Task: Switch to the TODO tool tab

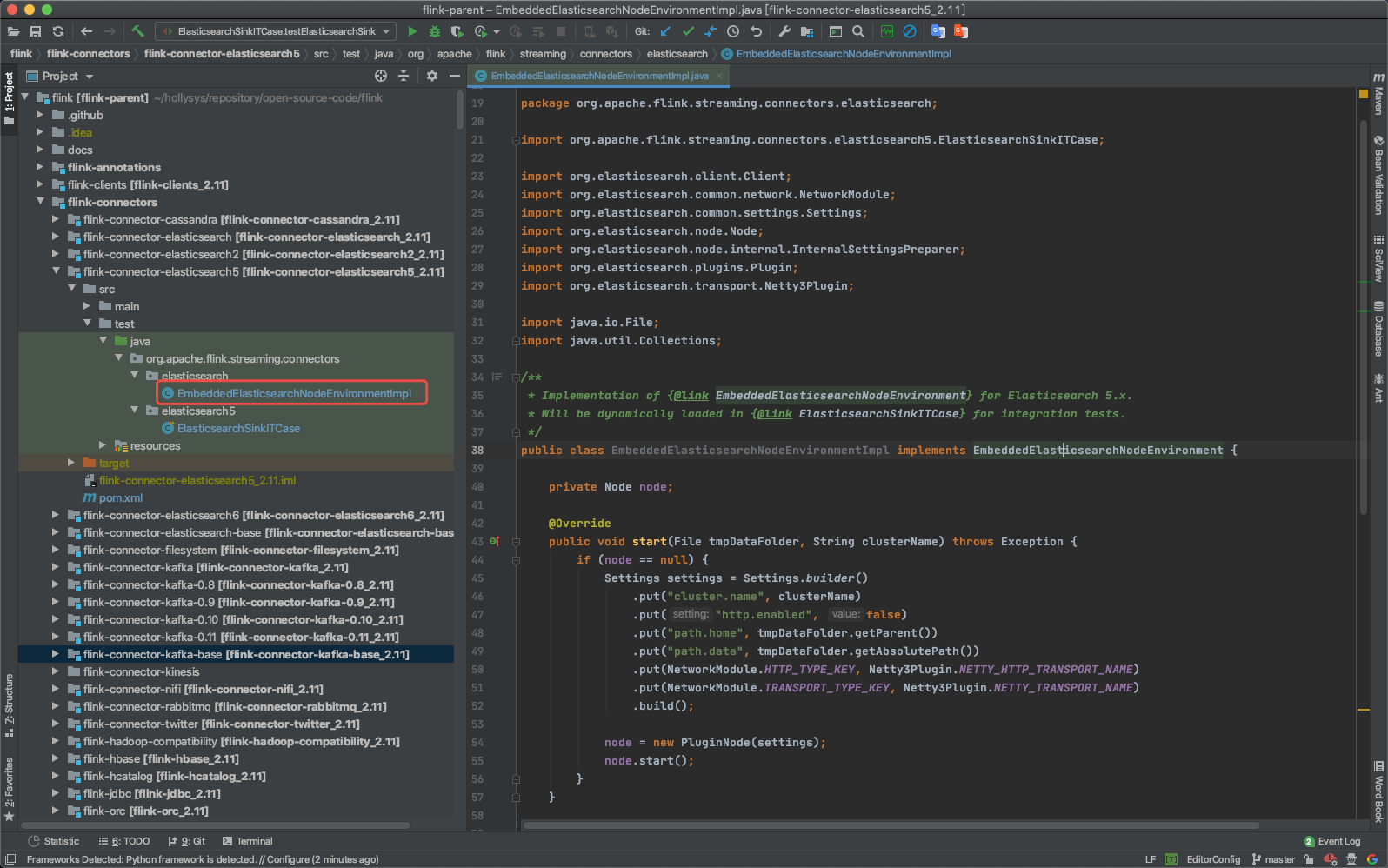Action: pos(124,841)
